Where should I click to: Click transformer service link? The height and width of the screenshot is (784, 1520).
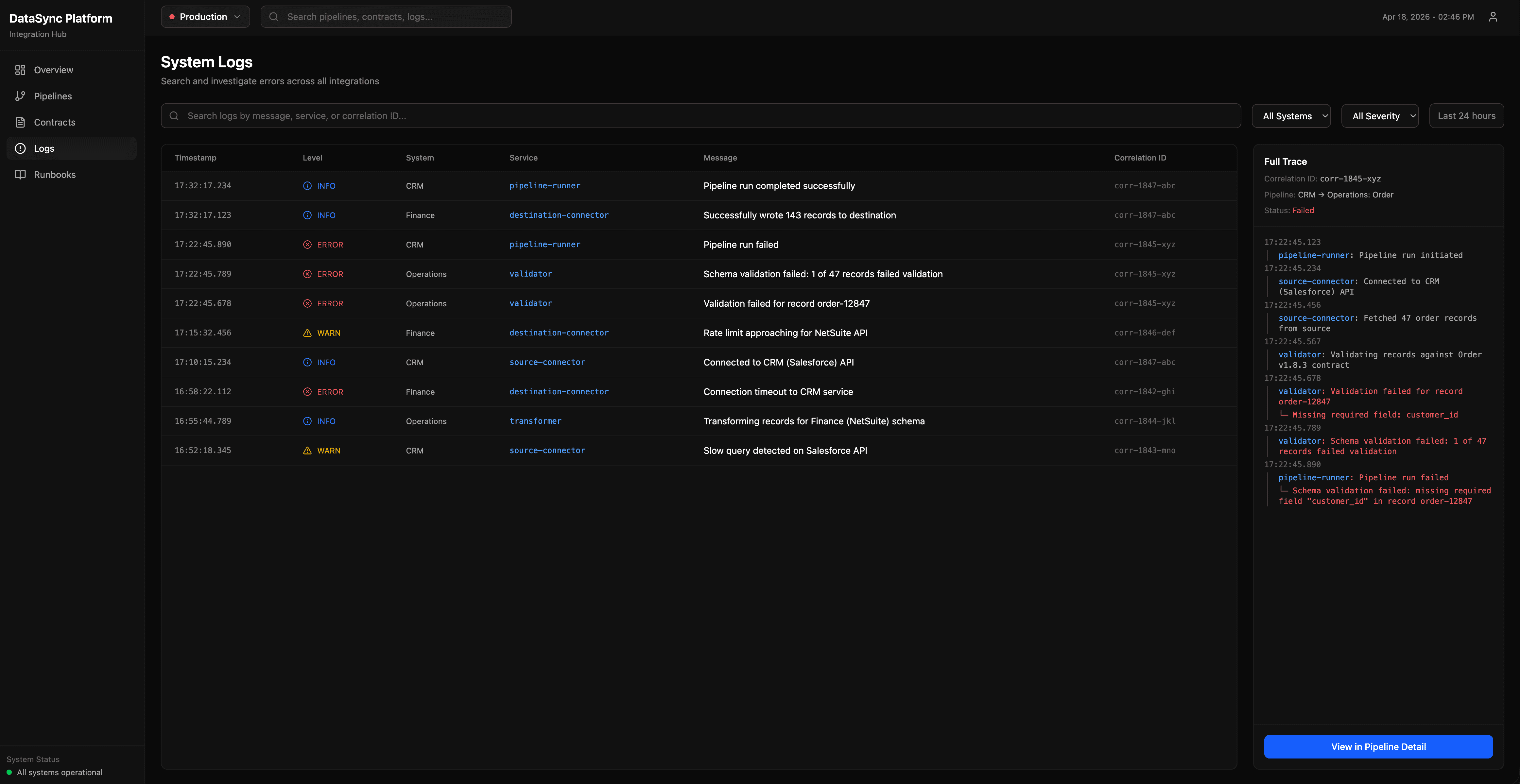pyautogui.click(x=535, y=421)
